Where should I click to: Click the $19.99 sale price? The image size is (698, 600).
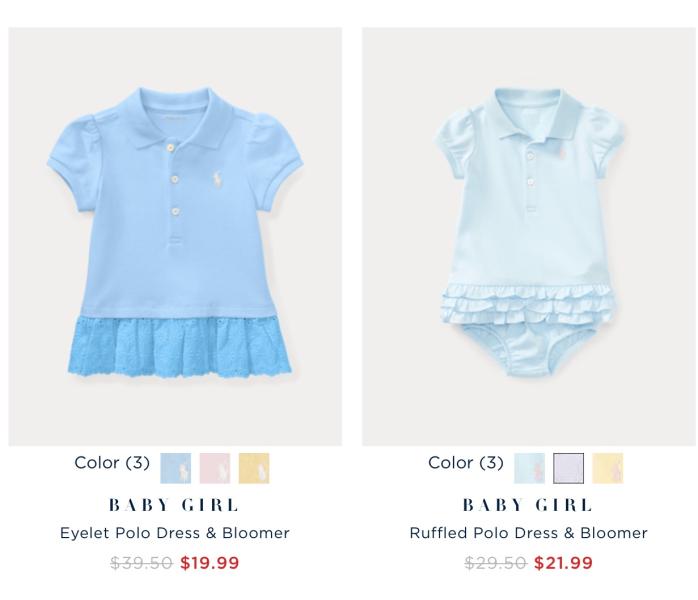(210, 563)
